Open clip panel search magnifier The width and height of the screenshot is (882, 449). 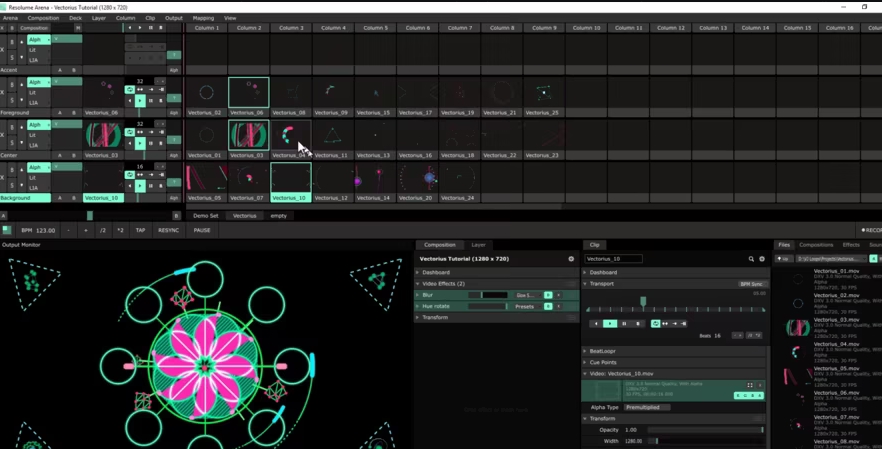[x=751, y=259]
